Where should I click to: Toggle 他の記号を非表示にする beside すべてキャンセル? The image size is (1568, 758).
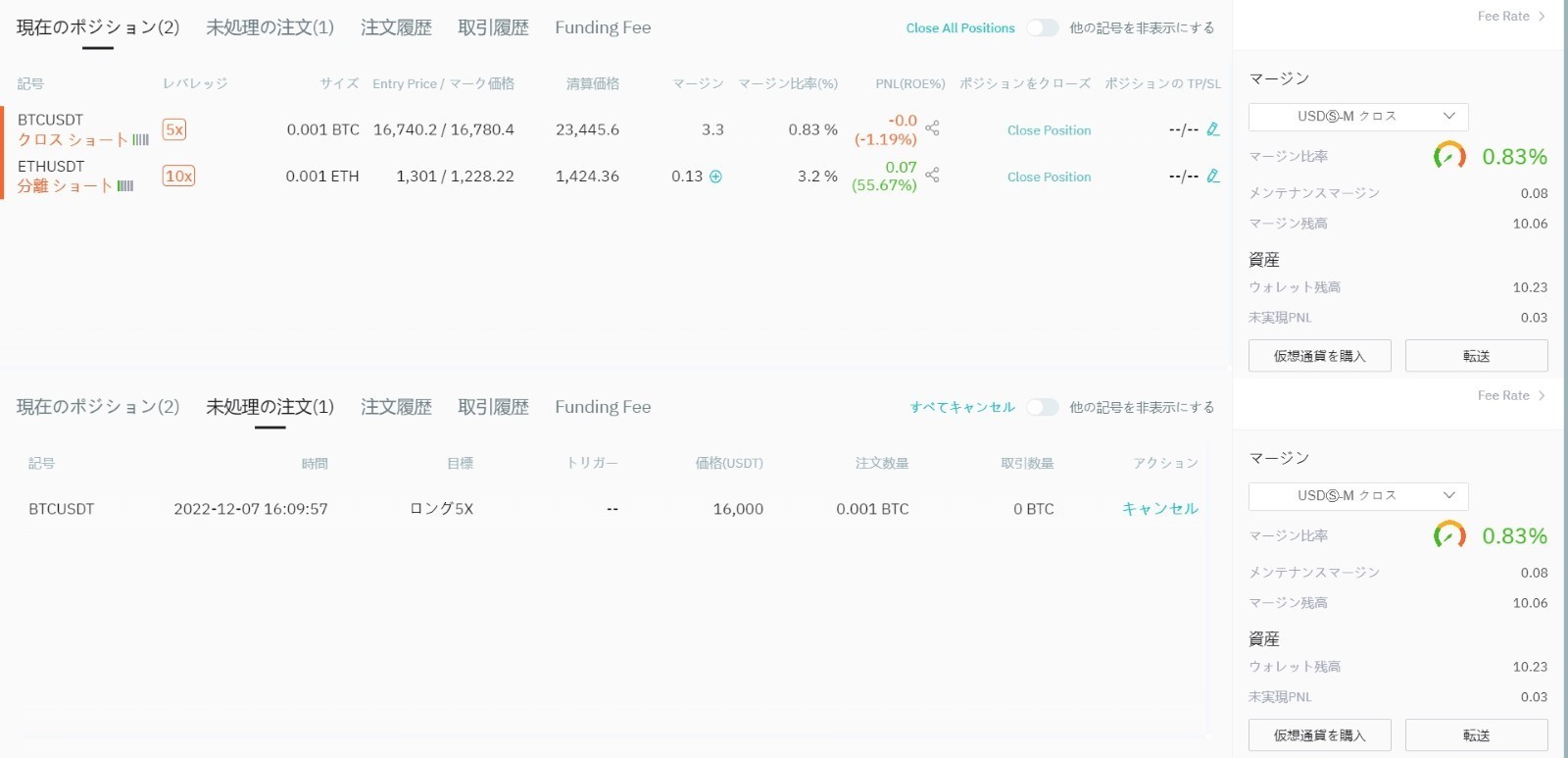(1043, 407)
